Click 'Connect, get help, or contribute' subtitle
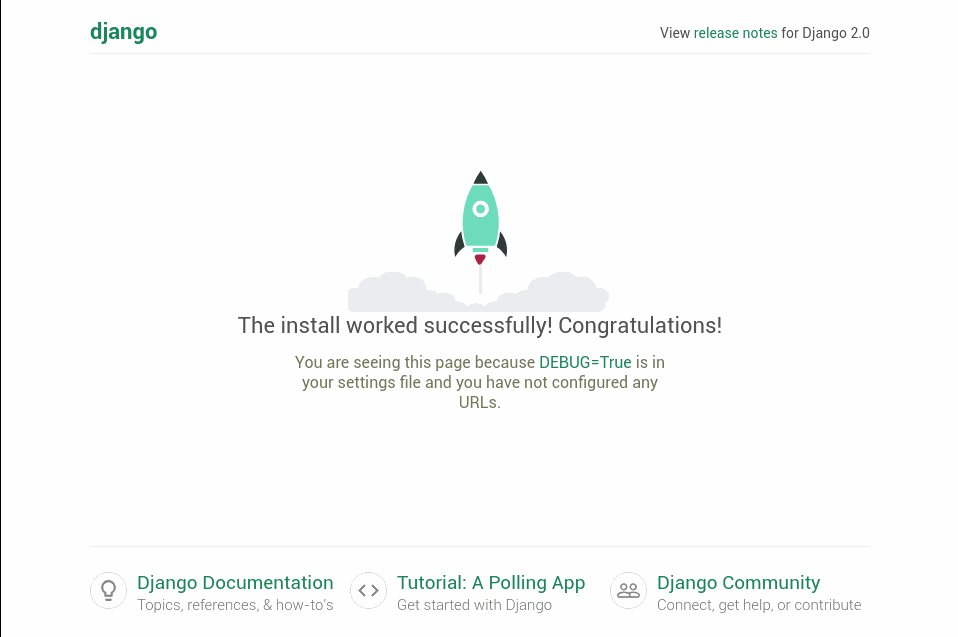 pyautogui.click(x=759, y=605)
